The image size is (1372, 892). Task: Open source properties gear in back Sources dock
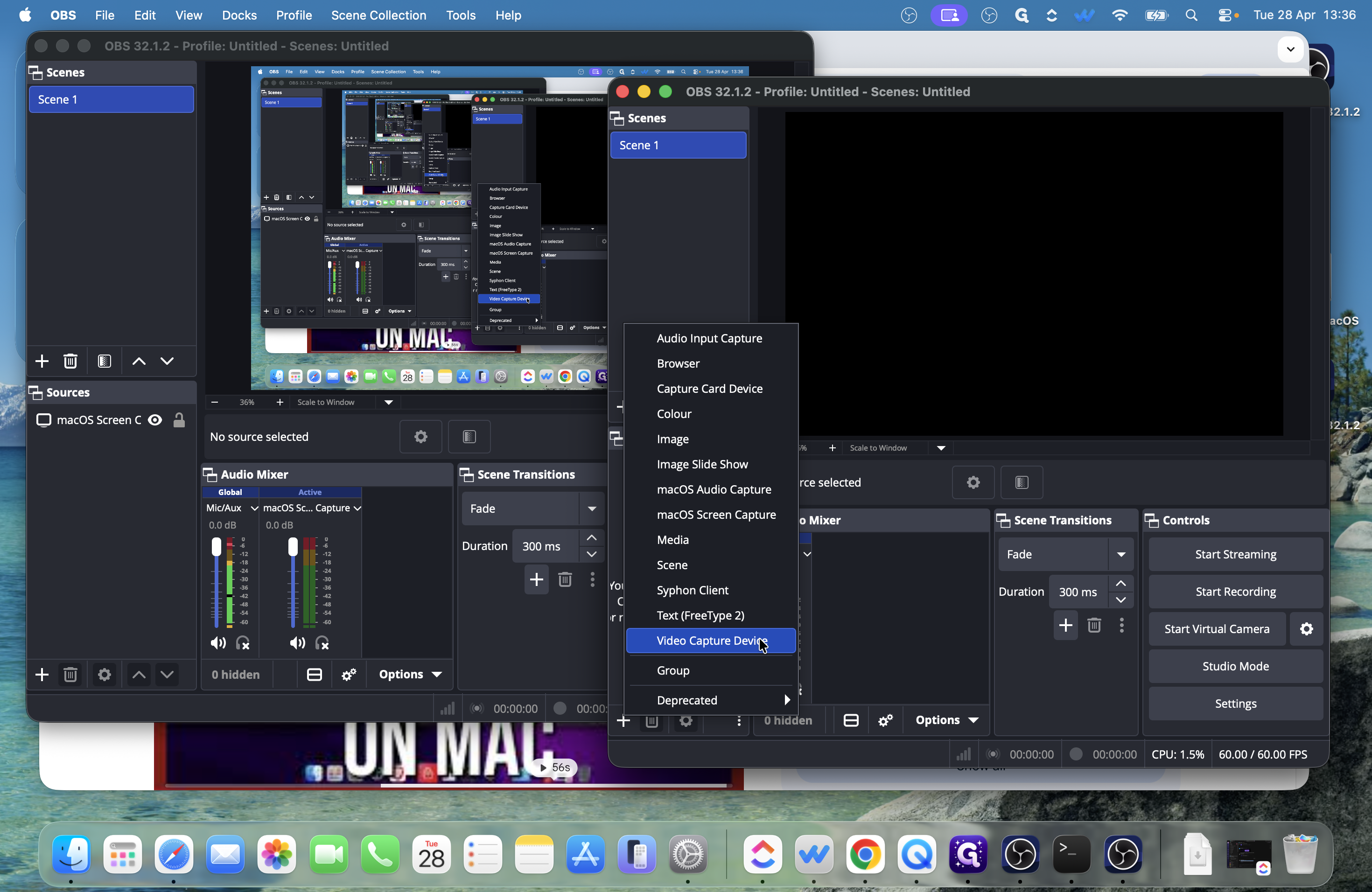click(x=105, y=674)
